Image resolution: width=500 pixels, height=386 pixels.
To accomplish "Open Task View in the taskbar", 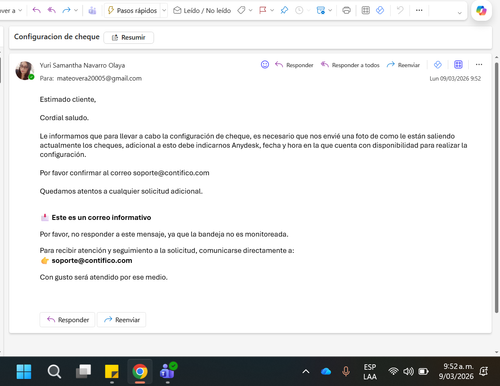I will [x=83, y=371].
